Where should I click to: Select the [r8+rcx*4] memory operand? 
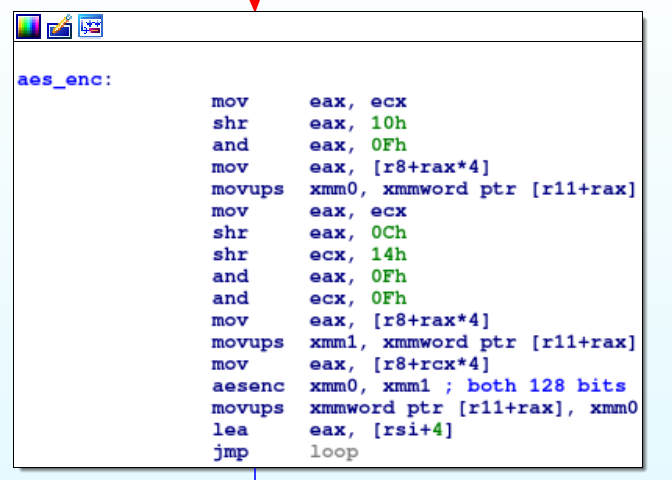431,364
